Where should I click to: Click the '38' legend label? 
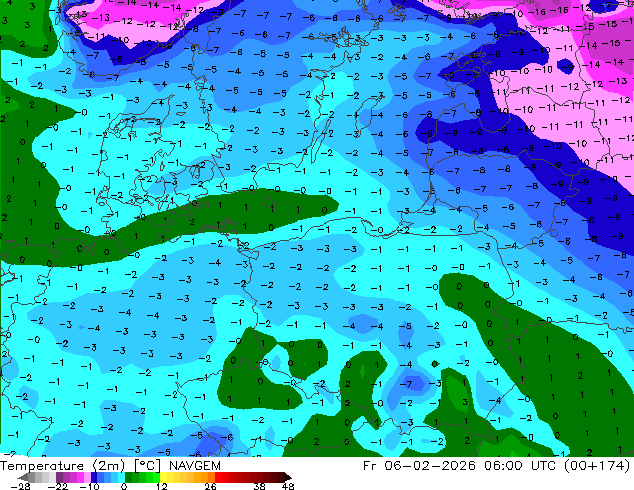coord(260,486)
